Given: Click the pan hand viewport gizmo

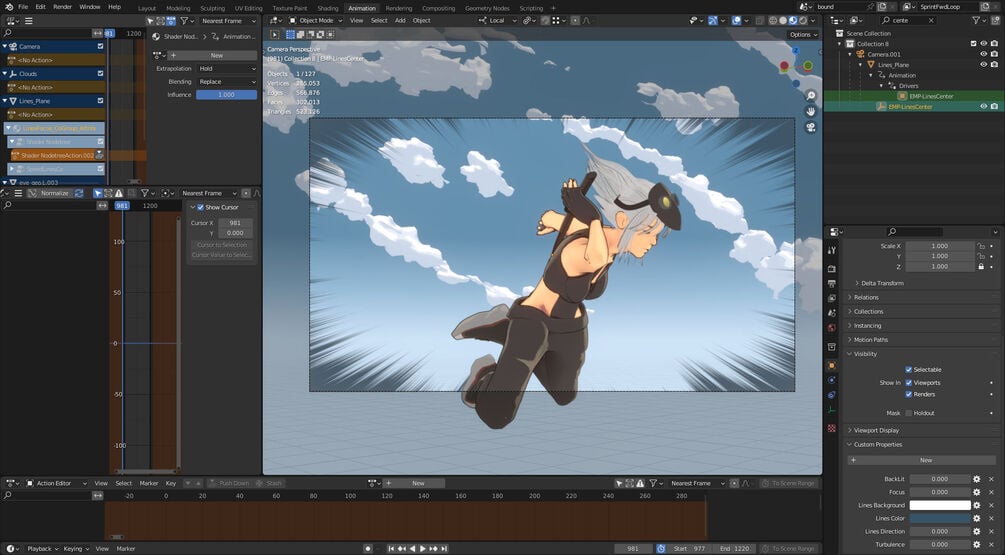Looking at the screenshot, I should (x=811, y=112).
